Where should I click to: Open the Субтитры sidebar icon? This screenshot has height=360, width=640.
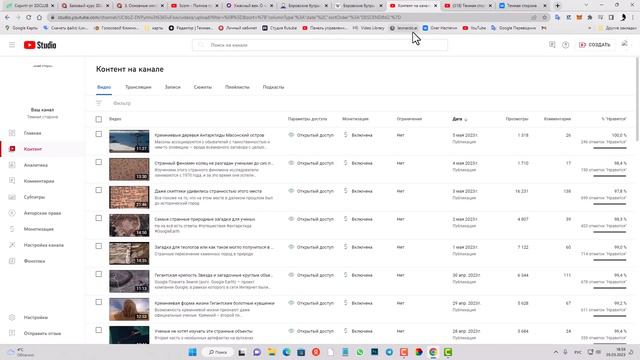coord(12,197)
